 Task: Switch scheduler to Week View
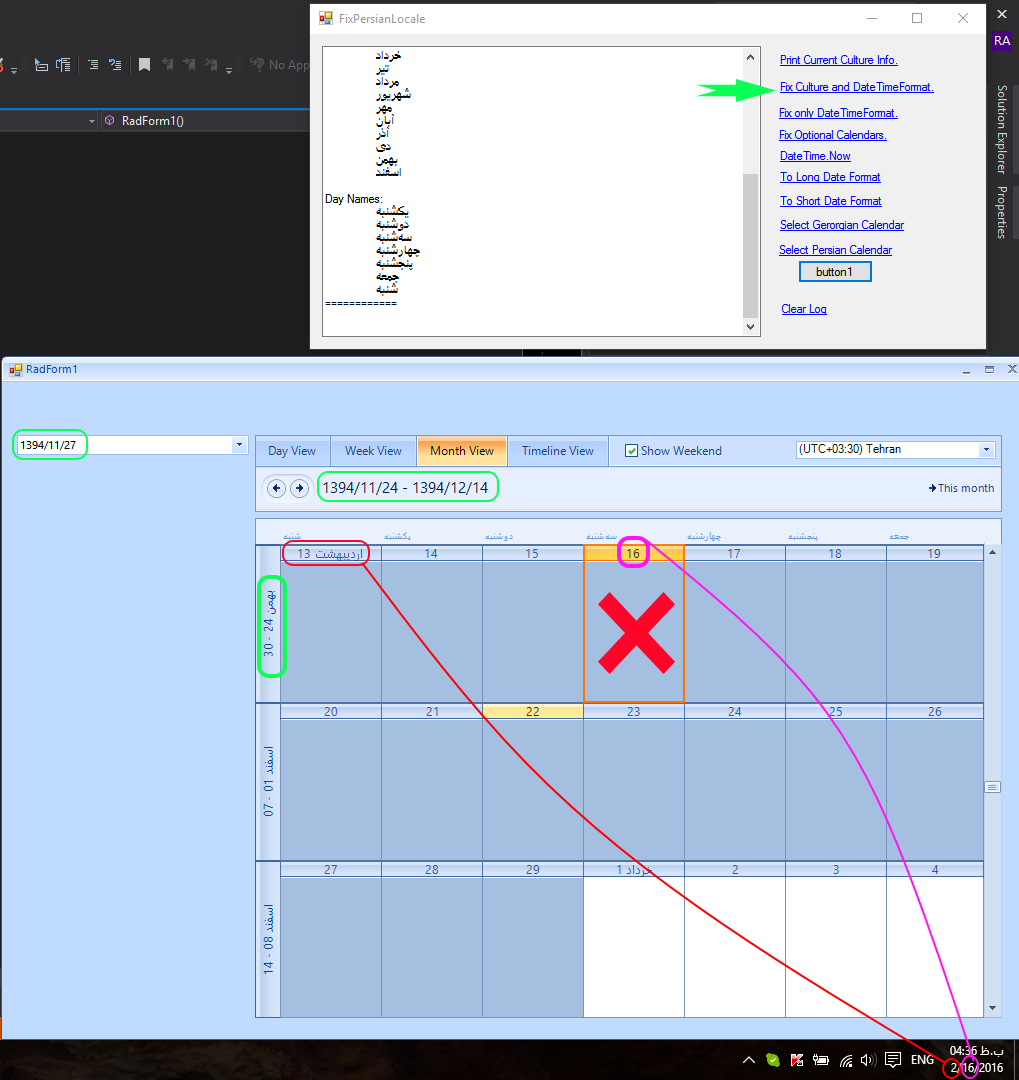coord(373,451)
